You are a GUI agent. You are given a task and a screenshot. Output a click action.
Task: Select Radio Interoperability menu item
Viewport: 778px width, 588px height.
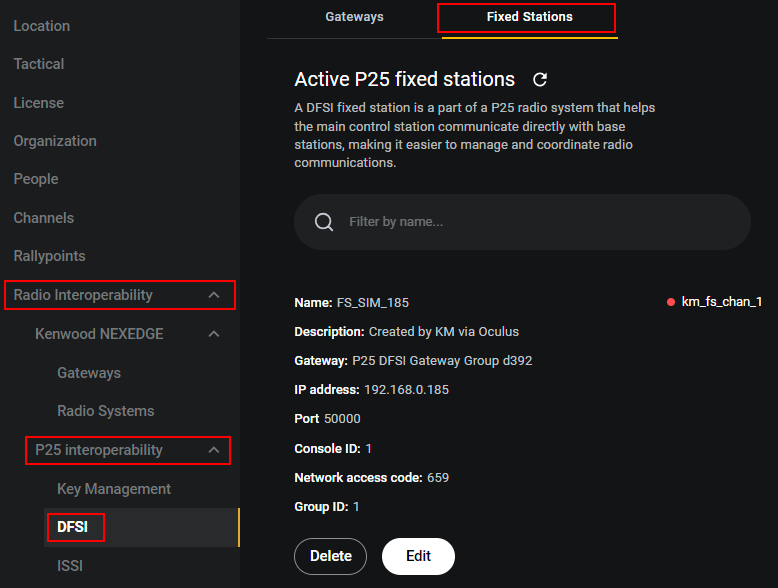click(x=83, y=295)
